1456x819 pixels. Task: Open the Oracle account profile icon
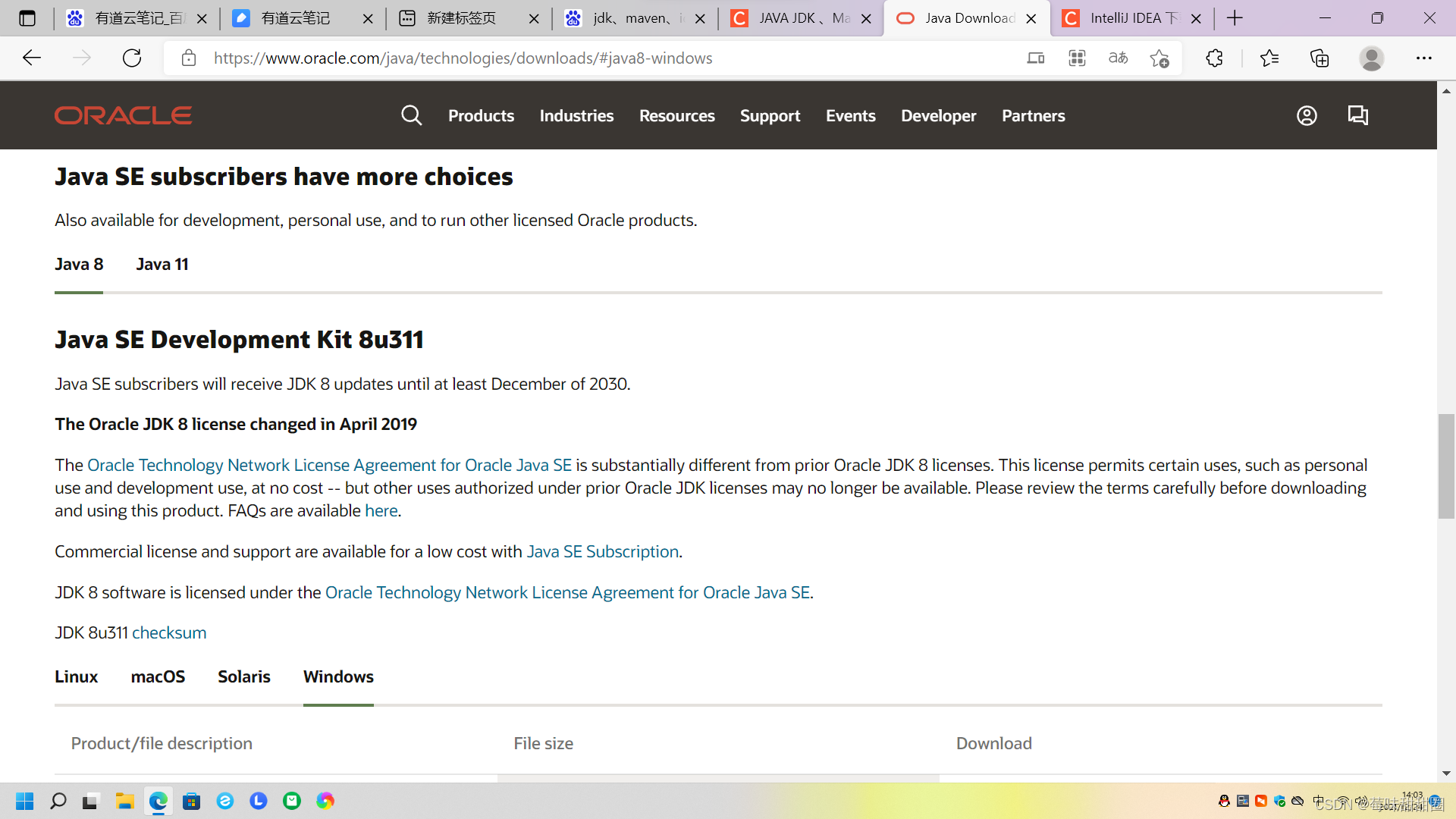(1307, 115)
